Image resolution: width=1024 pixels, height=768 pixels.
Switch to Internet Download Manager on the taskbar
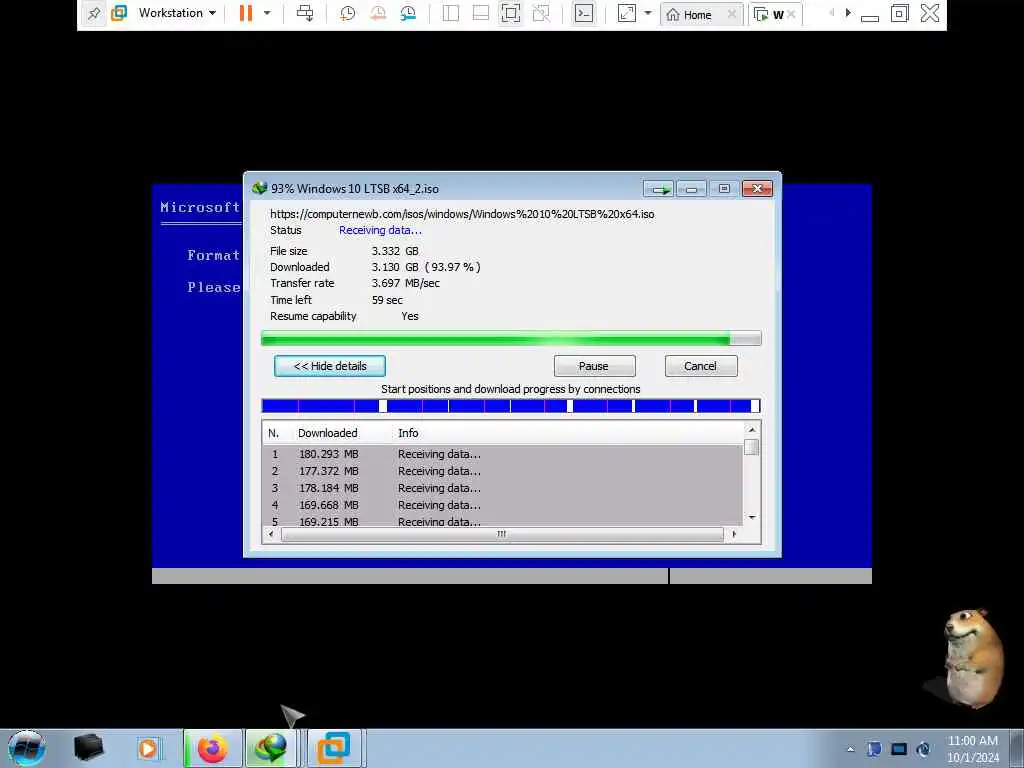tap(270, 748)
